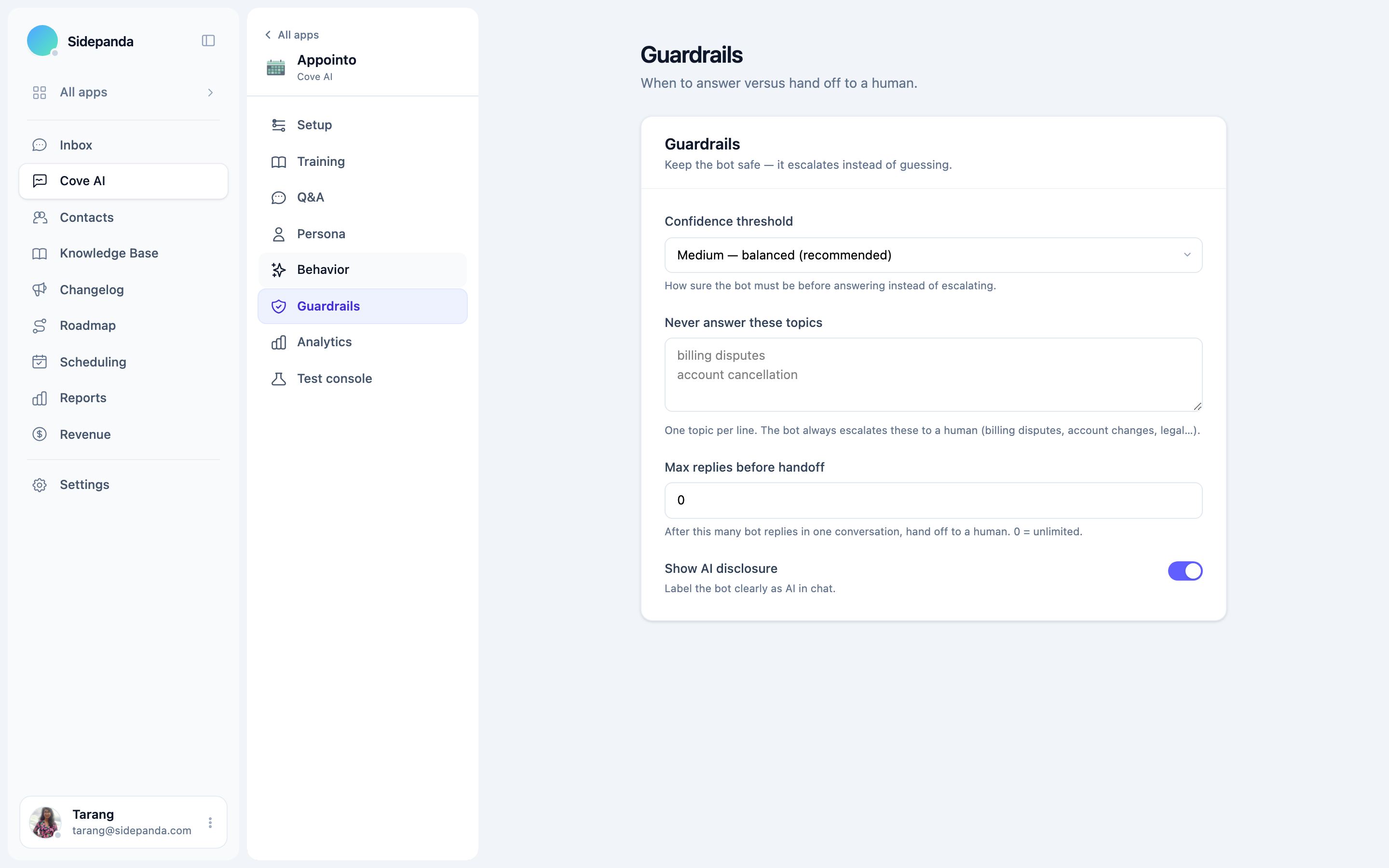The image size is (1389, 868).
Task: Open the Changelog section
Action: [x=123, y=290]
